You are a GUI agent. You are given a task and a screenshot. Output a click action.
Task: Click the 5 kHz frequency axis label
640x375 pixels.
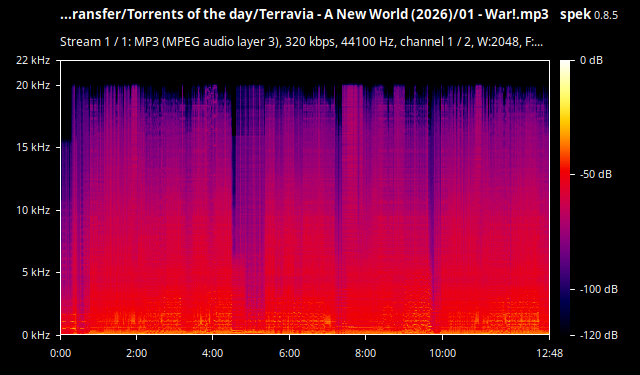pyautogui.click(x=36, y=272)
